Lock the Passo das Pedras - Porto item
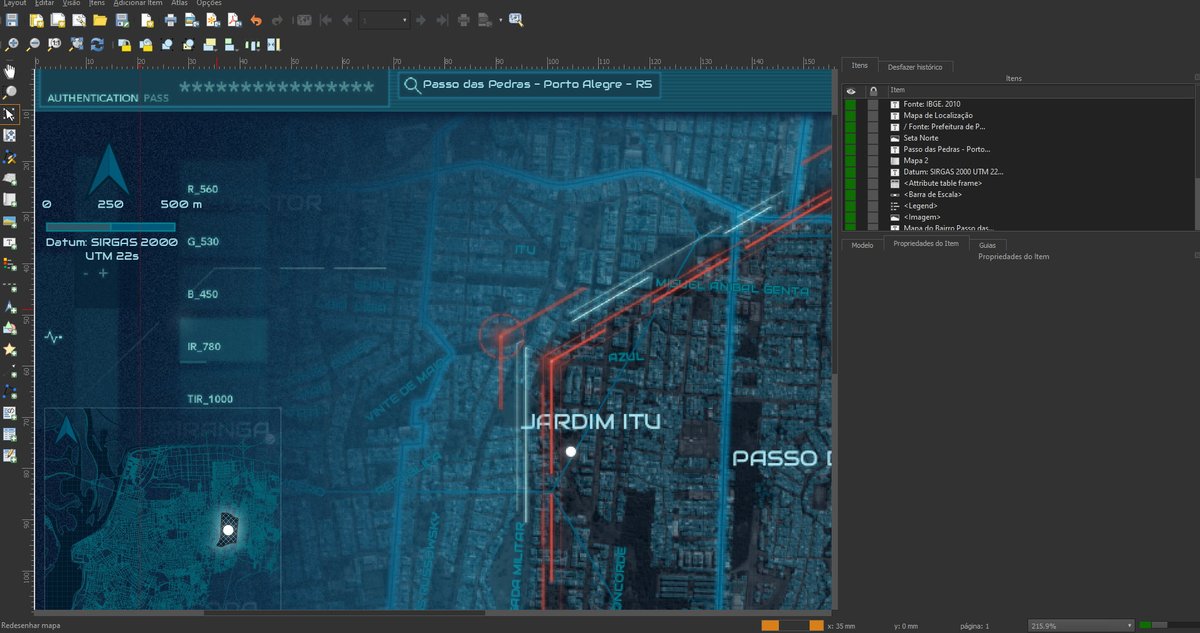This screenshot has width=1200, height=633. coord(873,149)
